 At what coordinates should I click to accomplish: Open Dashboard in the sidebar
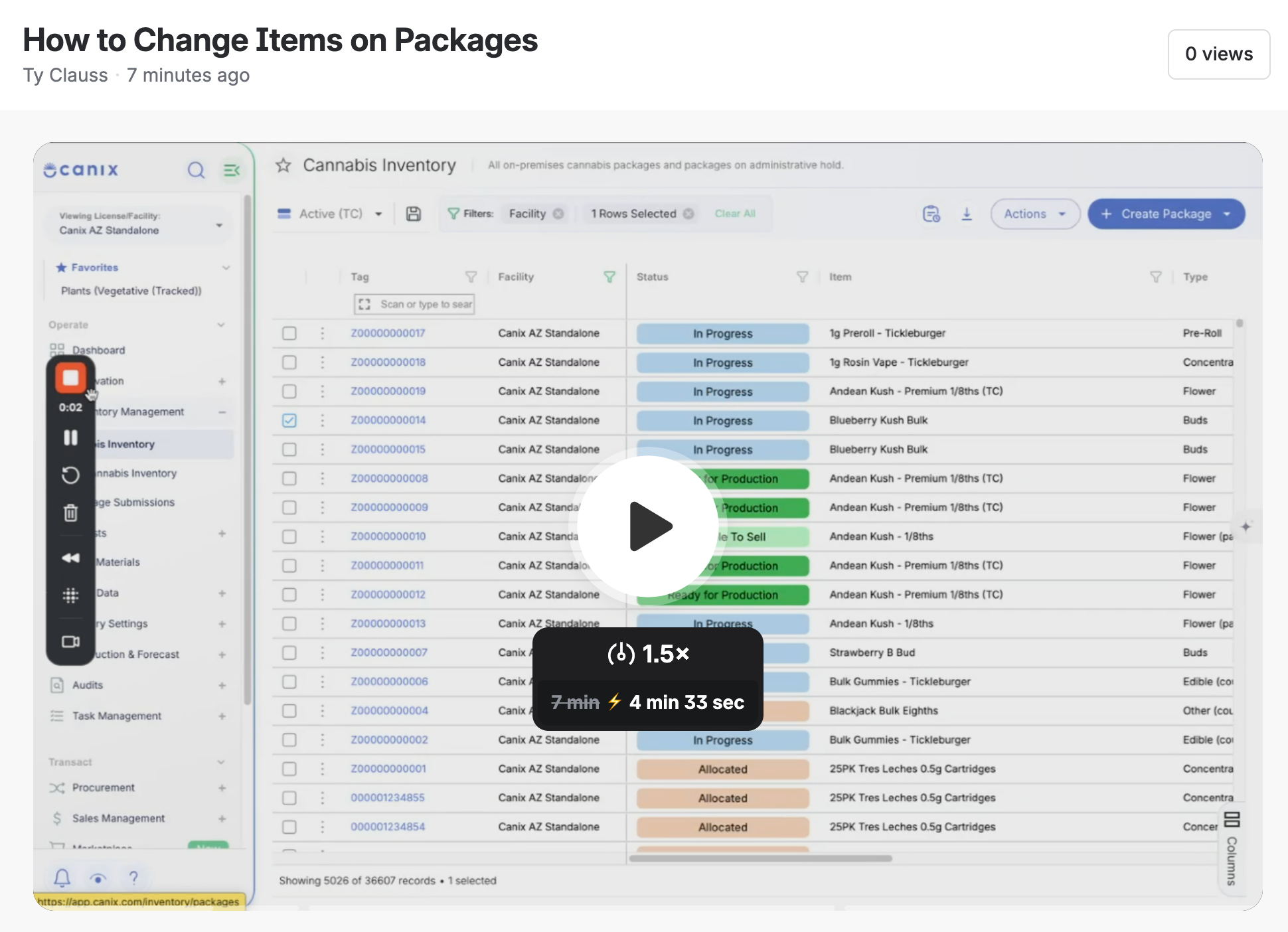point(98,350)
